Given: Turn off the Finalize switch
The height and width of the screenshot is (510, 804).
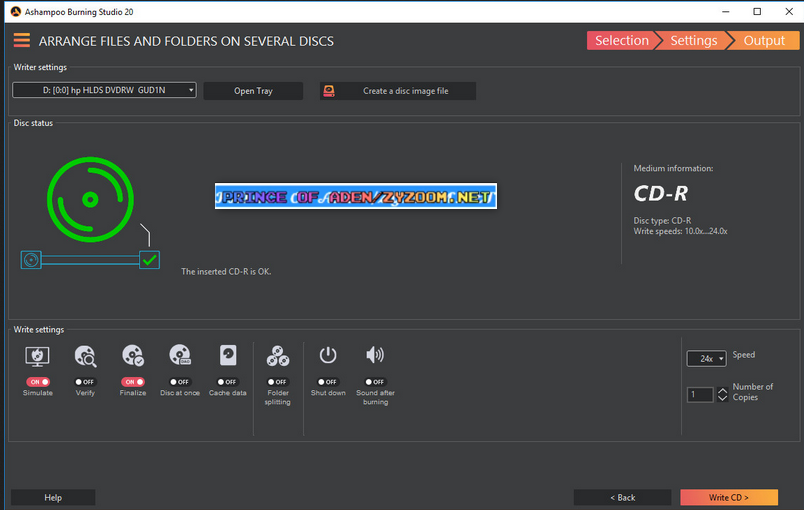Looking at the screenshot, I should tap(133, 382).
